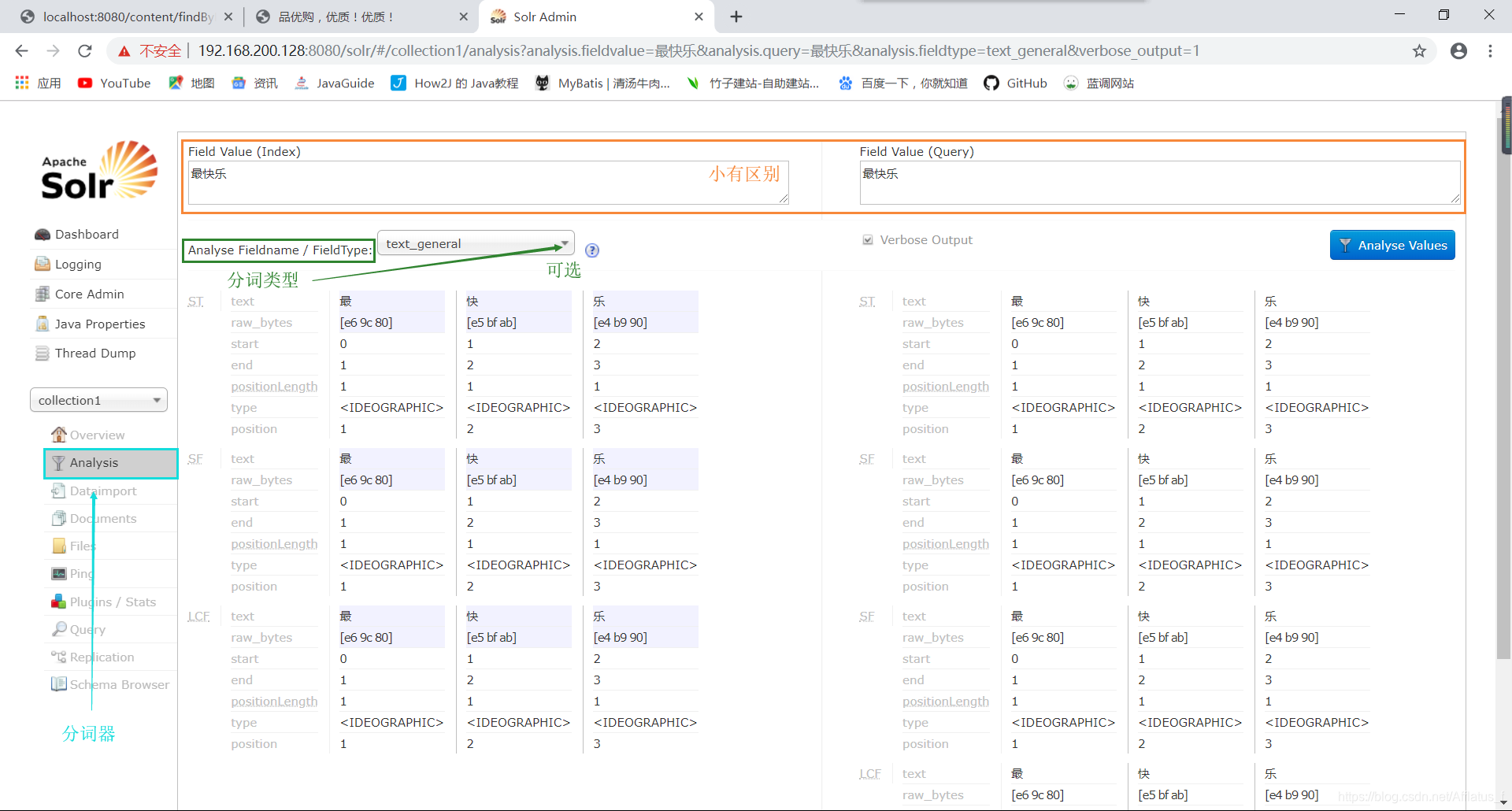
Task: Click the Java Properties icon
Action: coord(43,324)
